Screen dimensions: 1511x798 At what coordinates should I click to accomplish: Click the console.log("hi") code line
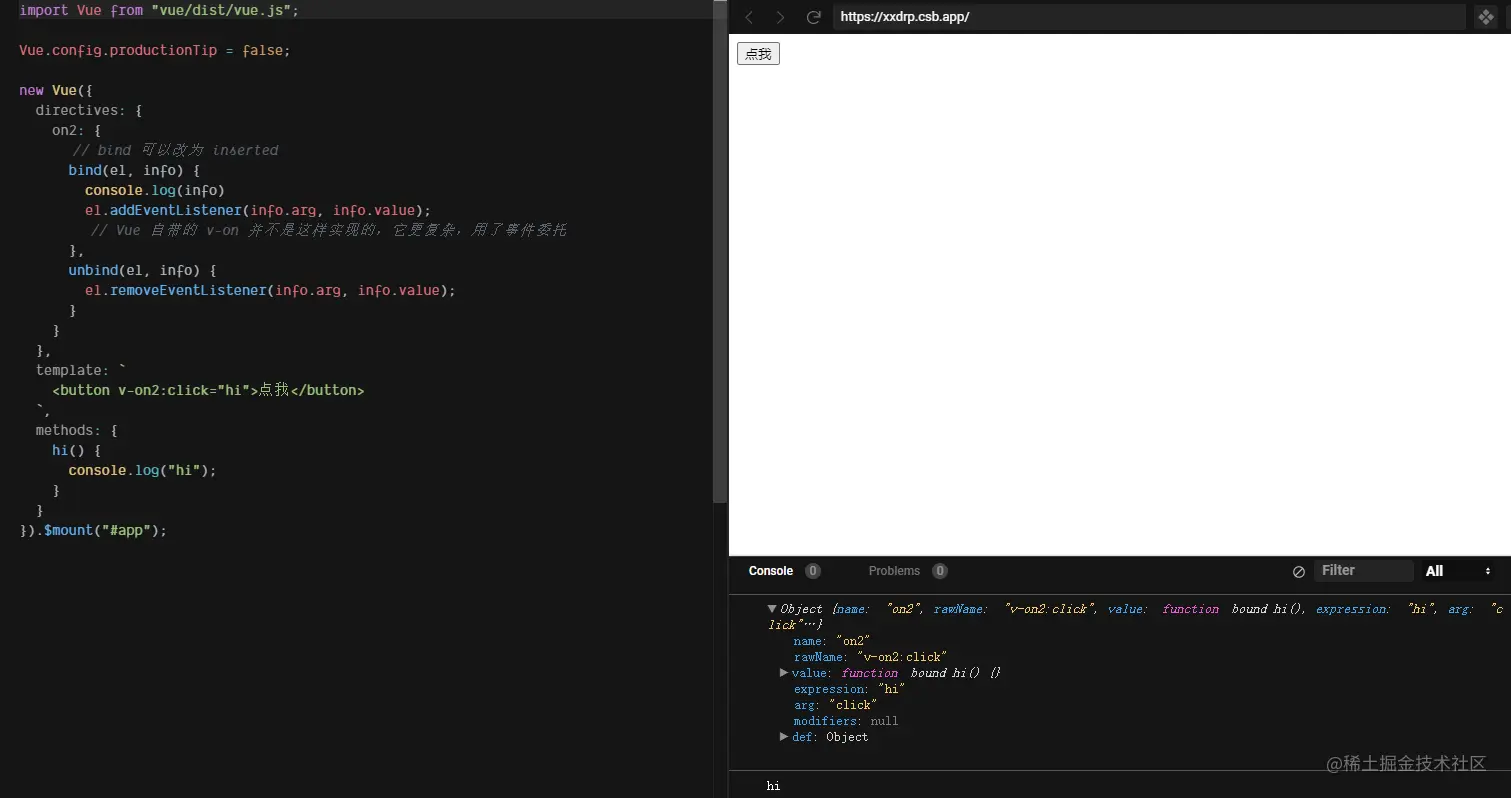143,470
